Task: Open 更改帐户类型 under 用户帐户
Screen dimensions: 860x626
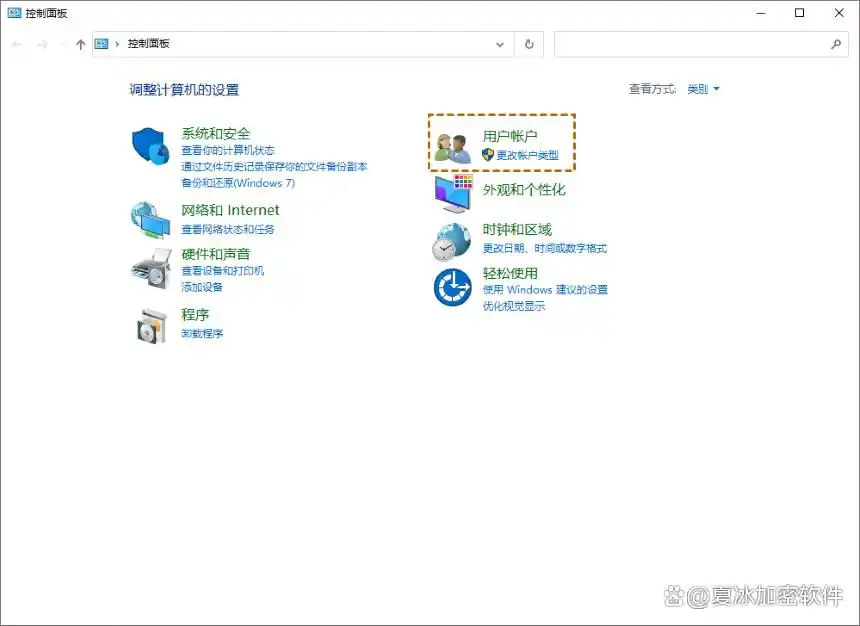Action: (527, 153)
